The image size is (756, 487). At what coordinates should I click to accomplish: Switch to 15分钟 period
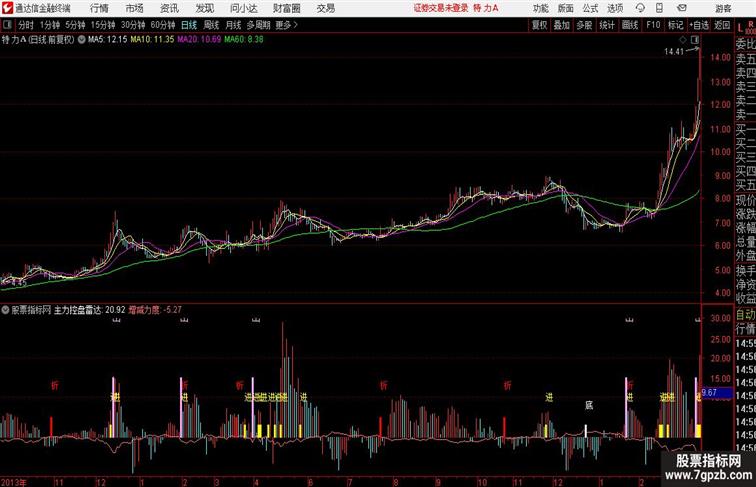103,25
